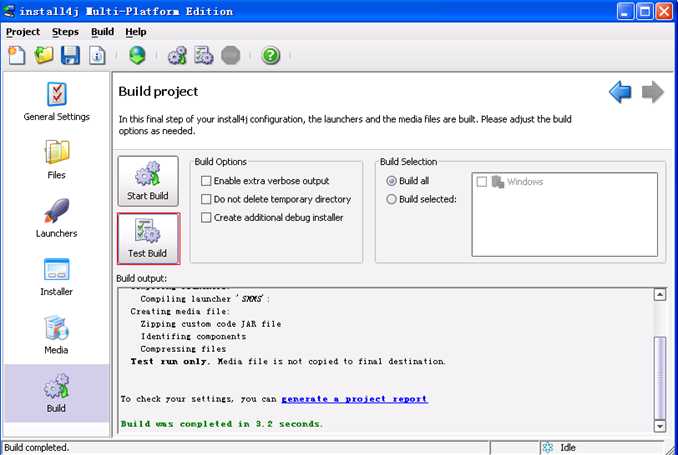Click the New Project toolbar icon
This screenshot has height=455, width=678.
tap(17, 55)
